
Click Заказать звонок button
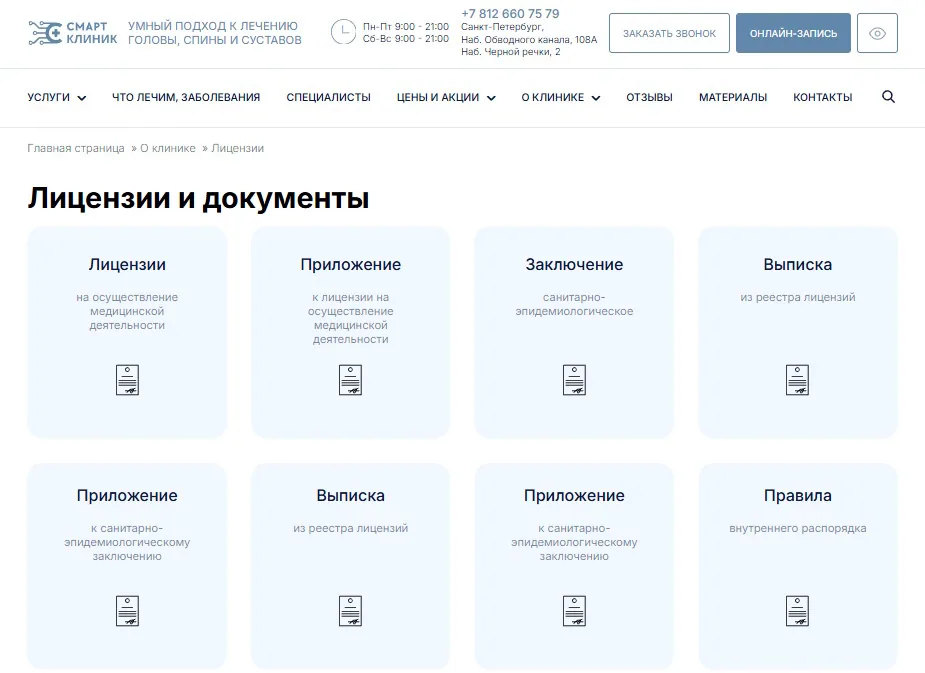670,34
